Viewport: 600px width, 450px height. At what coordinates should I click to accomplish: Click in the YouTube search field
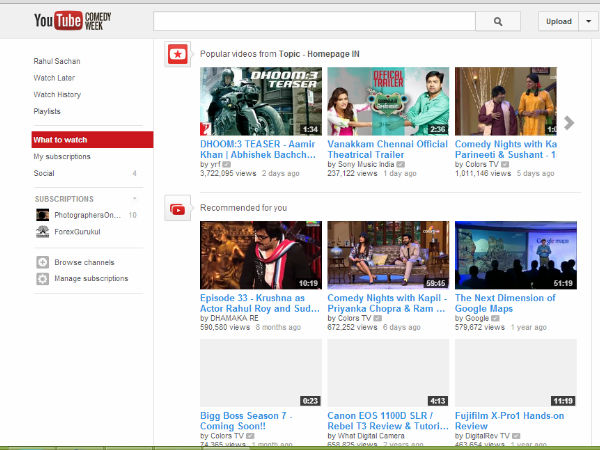pos(314,21)
